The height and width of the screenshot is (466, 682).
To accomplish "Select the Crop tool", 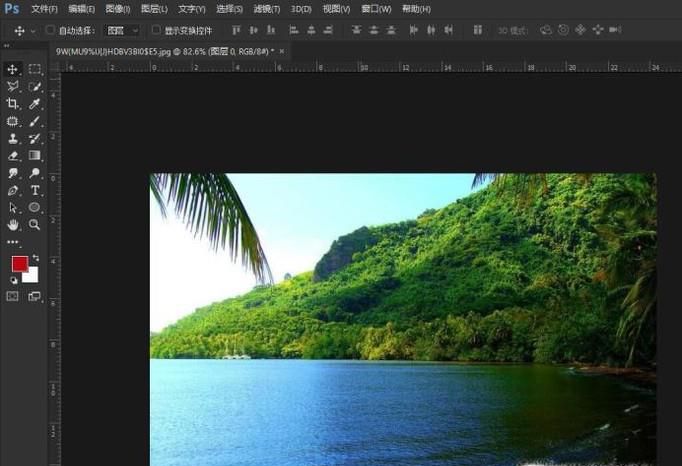I will 13,104.
